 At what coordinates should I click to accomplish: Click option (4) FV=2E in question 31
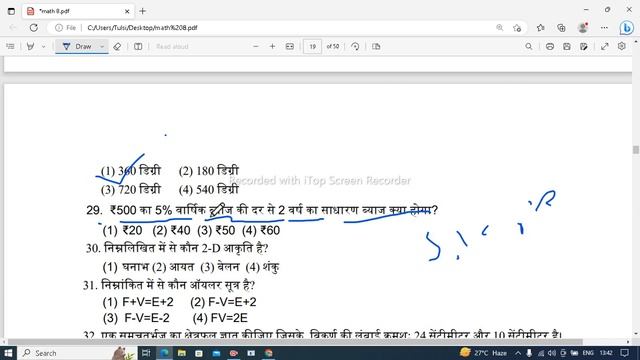(220, 318)
